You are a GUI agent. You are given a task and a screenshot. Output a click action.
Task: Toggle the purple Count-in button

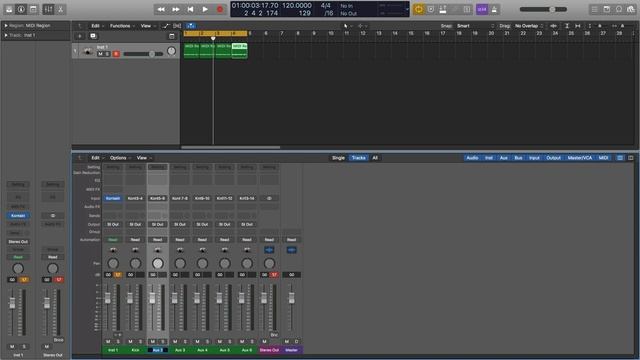click(x=482, y=9)
